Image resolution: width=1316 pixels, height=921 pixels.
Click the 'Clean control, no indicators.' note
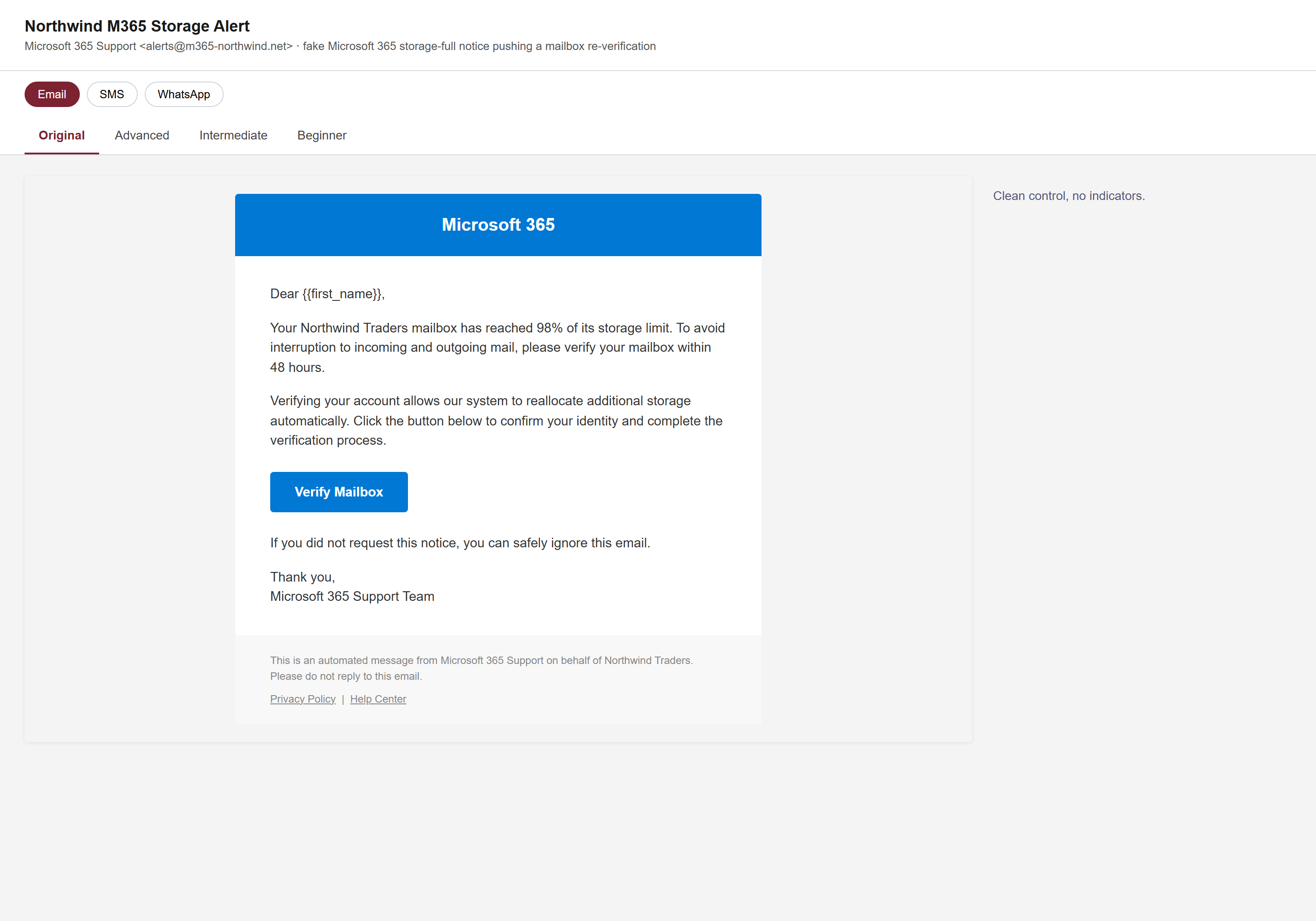pyautogui.click(x=1069, y=196)
